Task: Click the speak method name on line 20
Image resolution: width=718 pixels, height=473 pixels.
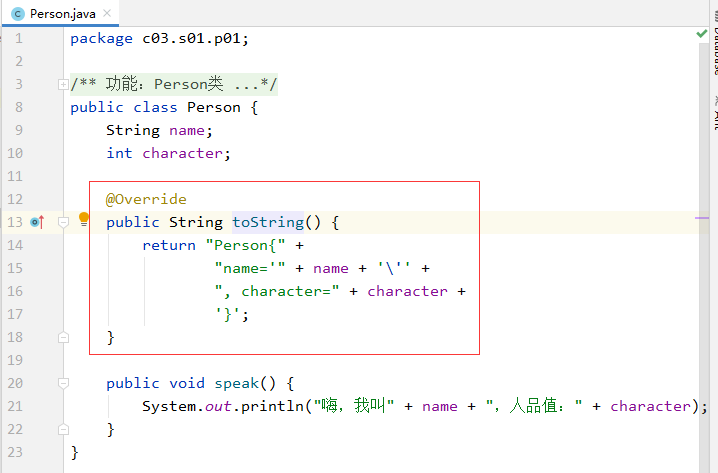Action: point(237,383)
